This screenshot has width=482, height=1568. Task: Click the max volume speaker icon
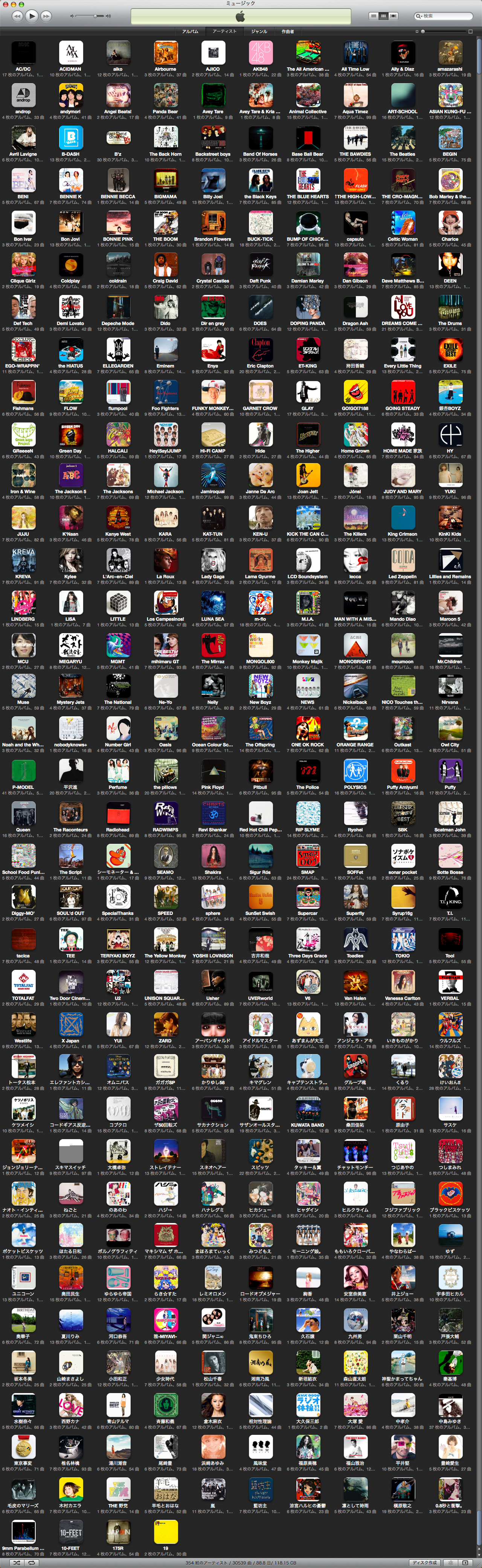108,16
